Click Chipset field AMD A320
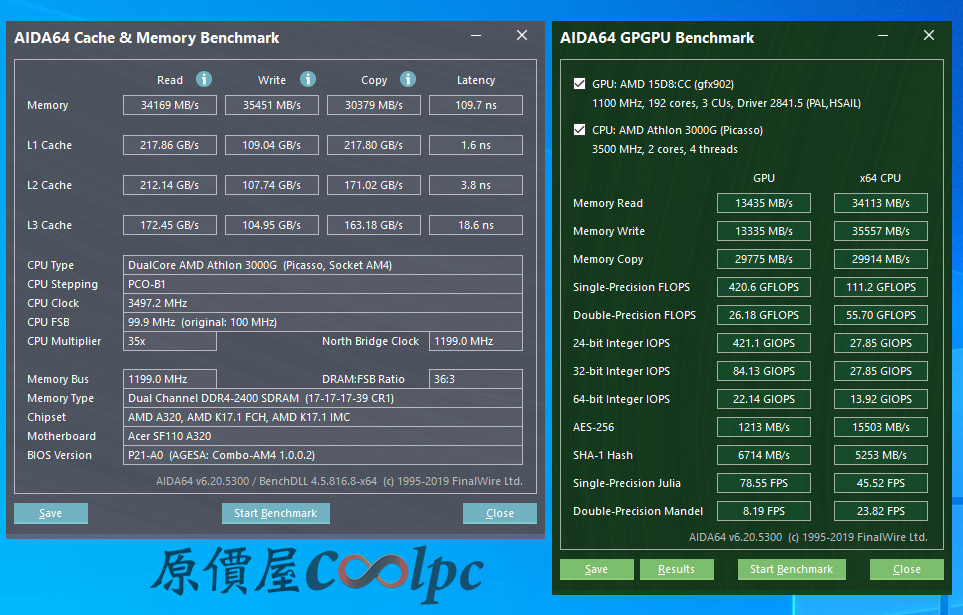This screenshot has width=963, height=615. point(323,417)
